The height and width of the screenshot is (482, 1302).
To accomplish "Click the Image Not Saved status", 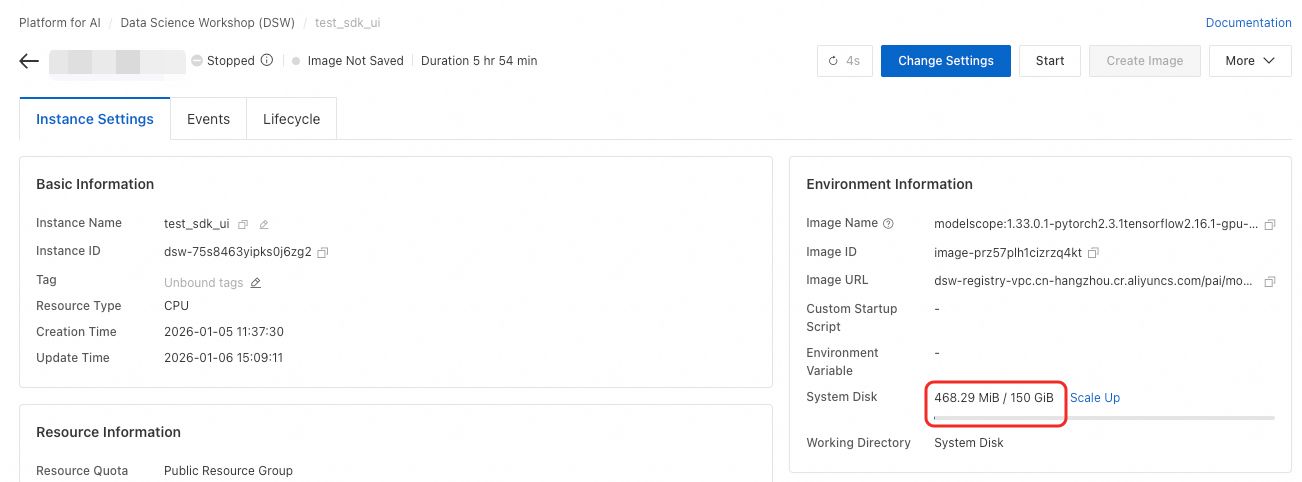I will click(x=356, y=61).
